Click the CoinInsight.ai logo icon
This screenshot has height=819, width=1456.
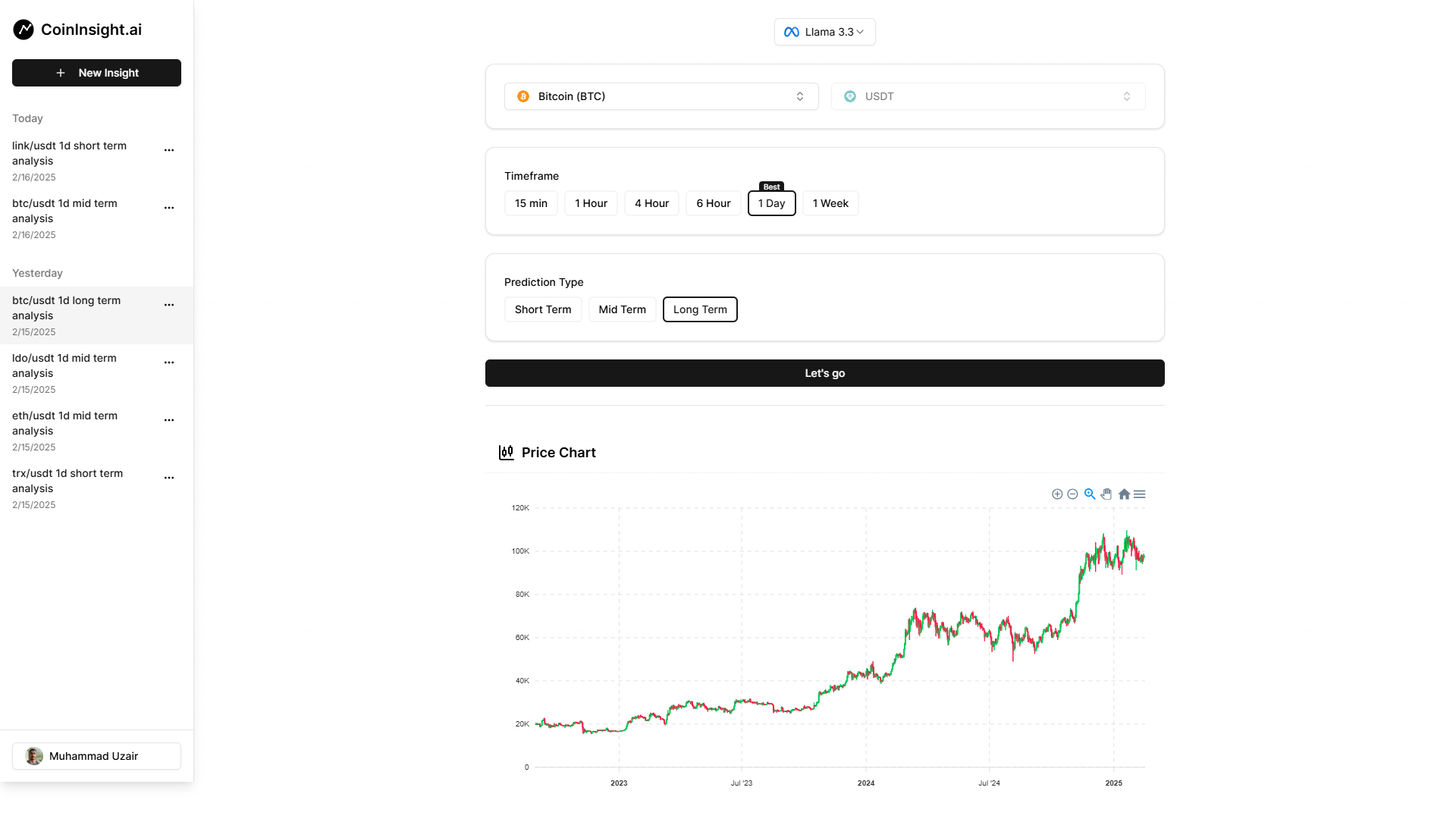24,30
